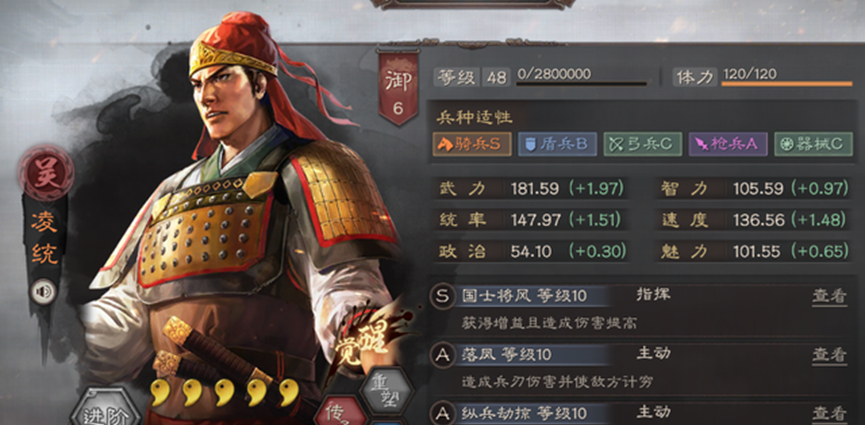
Task: Open the 御 6 red banner badge
Action: 398,88
